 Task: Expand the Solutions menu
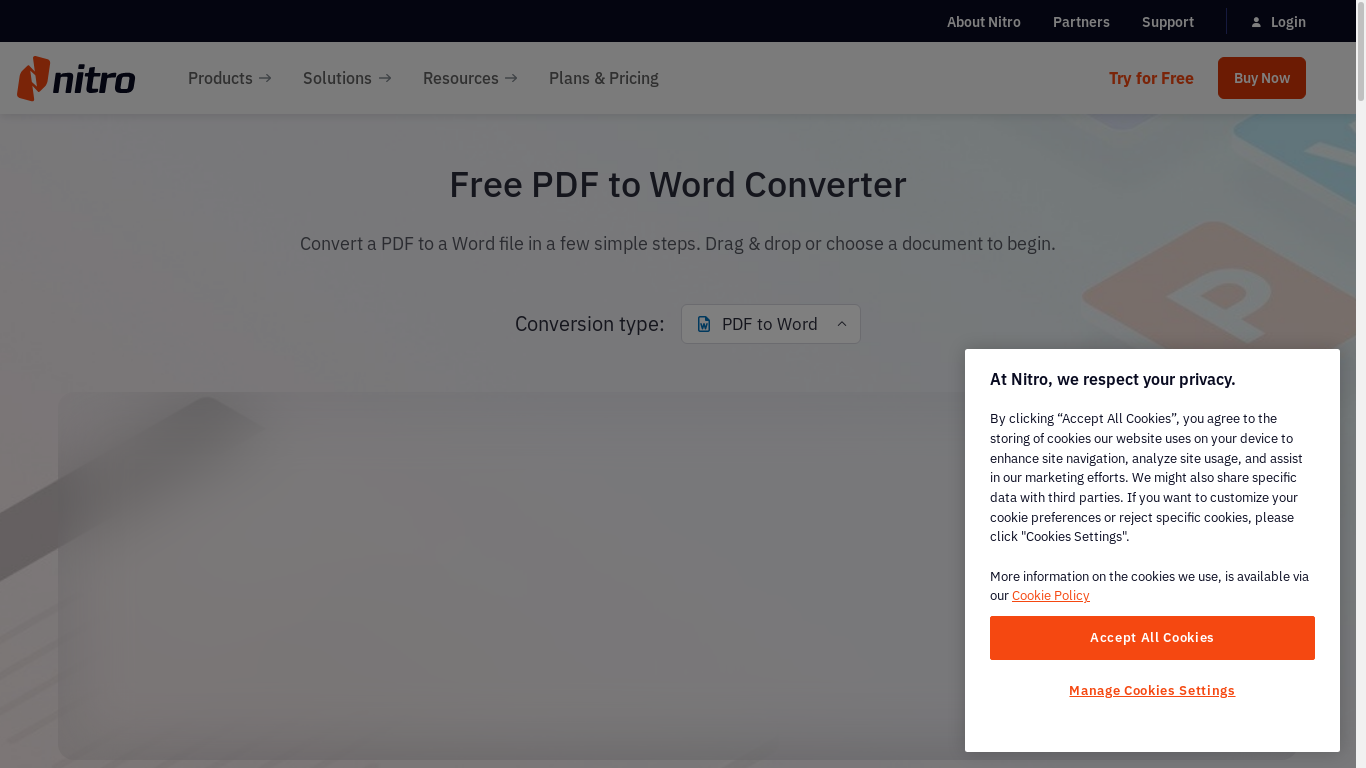click(x=347, y=78)
